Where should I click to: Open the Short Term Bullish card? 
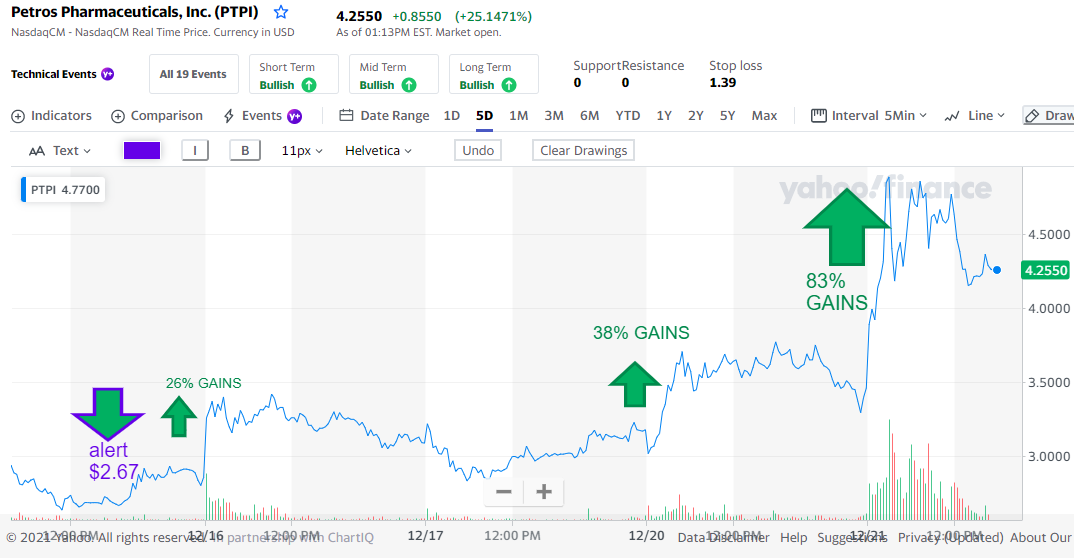coord(294,74)
